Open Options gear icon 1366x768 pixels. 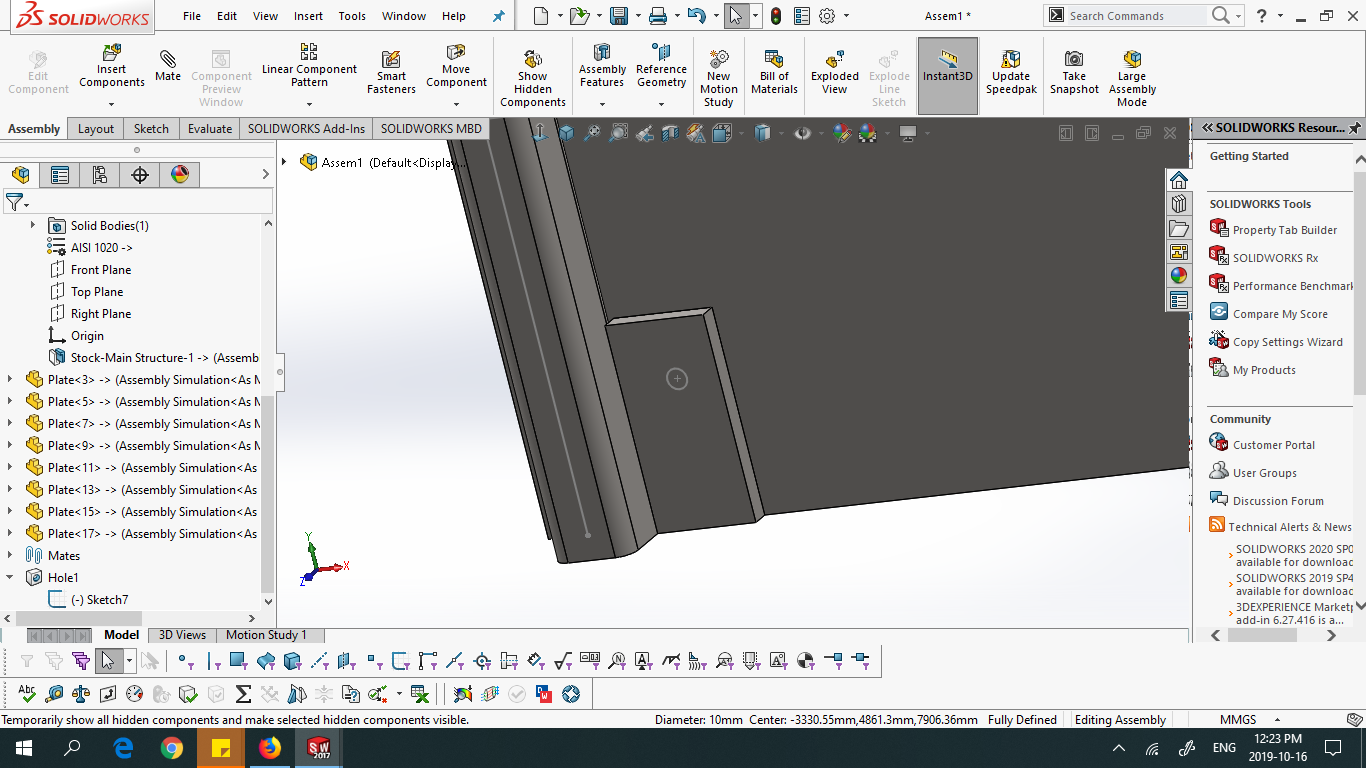(827, 16)
